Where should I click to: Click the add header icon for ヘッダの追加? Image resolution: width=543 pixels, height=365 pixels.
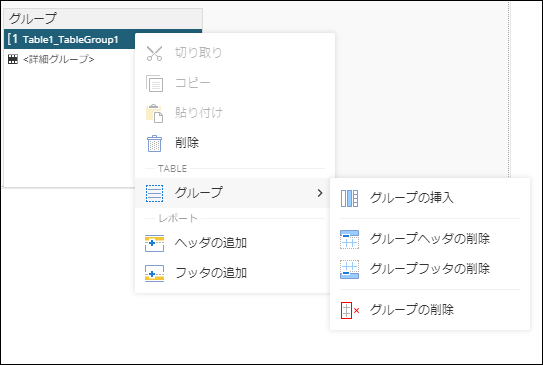pyautogui.click(x=154, y=243)
